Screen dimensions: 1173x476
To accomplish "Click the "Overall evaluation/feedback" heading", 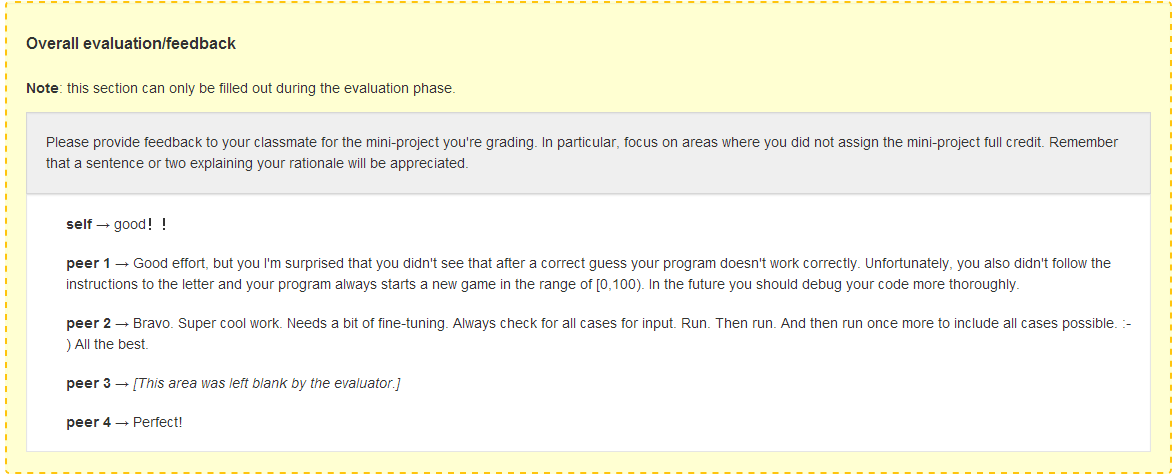I will [131, 44].
